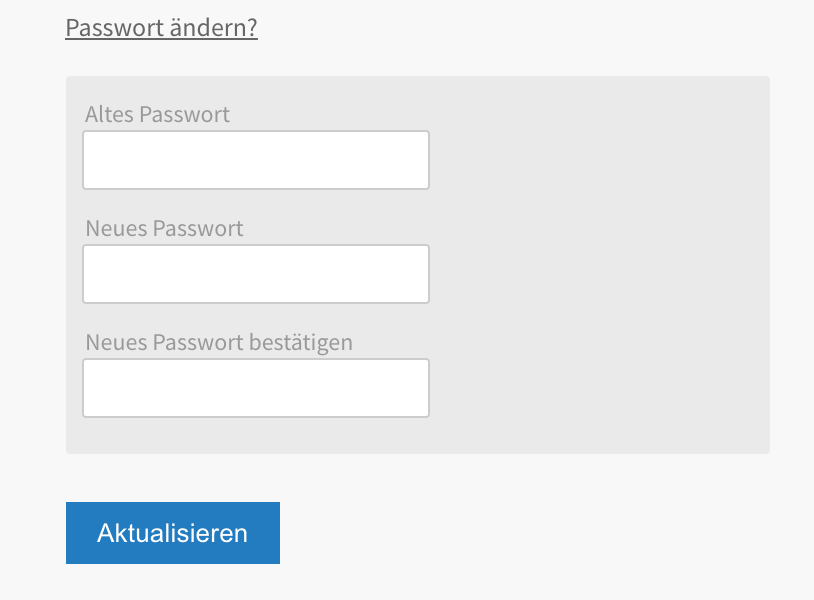Click the 'Neues Passwort bestätigen' label
814x600 pixels.
click(219, 343)
